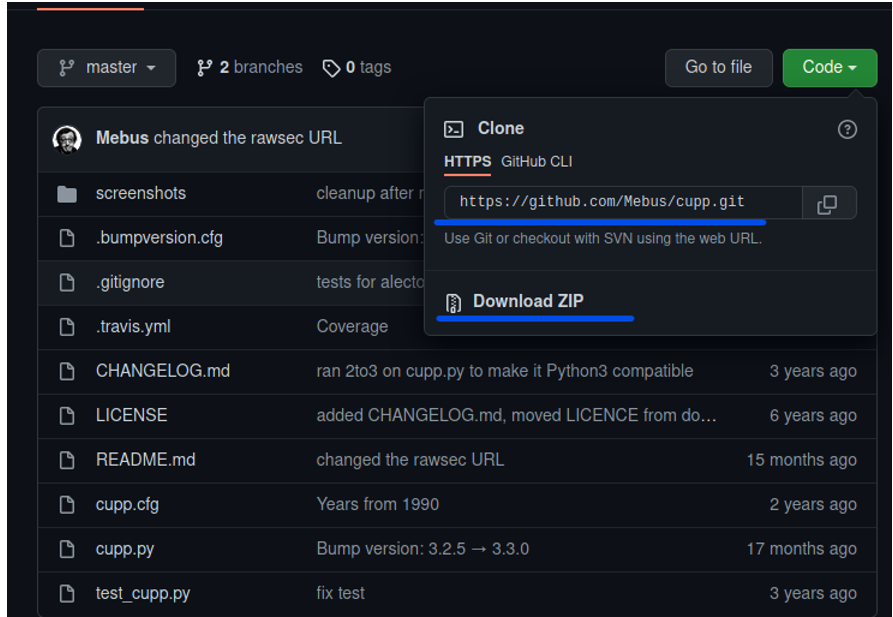Click the file icon beside cupp.py
Image resolution: width=893 pixels, height=617 pixels.
tap(67, 549)
